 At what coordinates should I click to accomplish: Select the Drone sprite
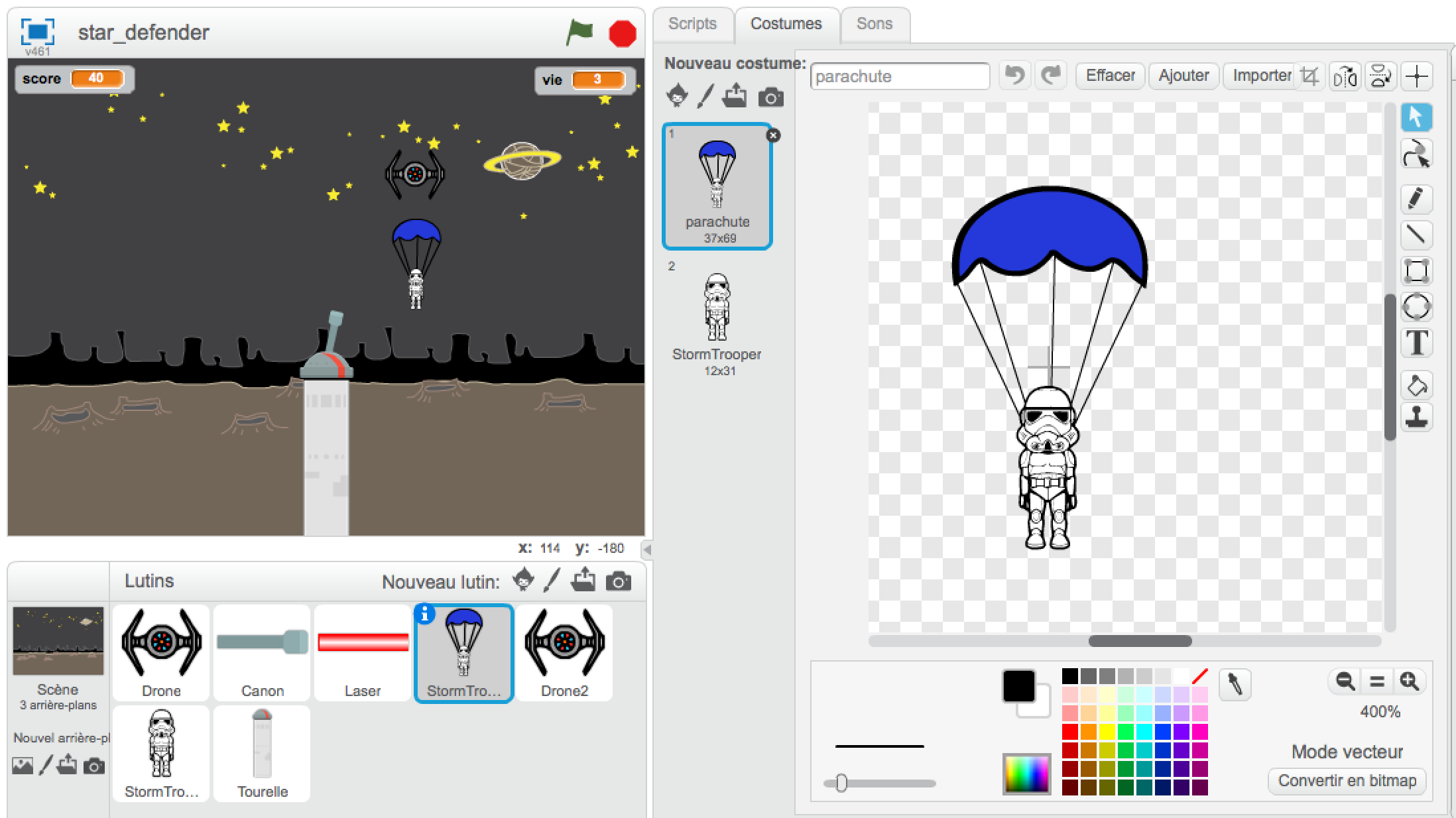pos(161,652)
